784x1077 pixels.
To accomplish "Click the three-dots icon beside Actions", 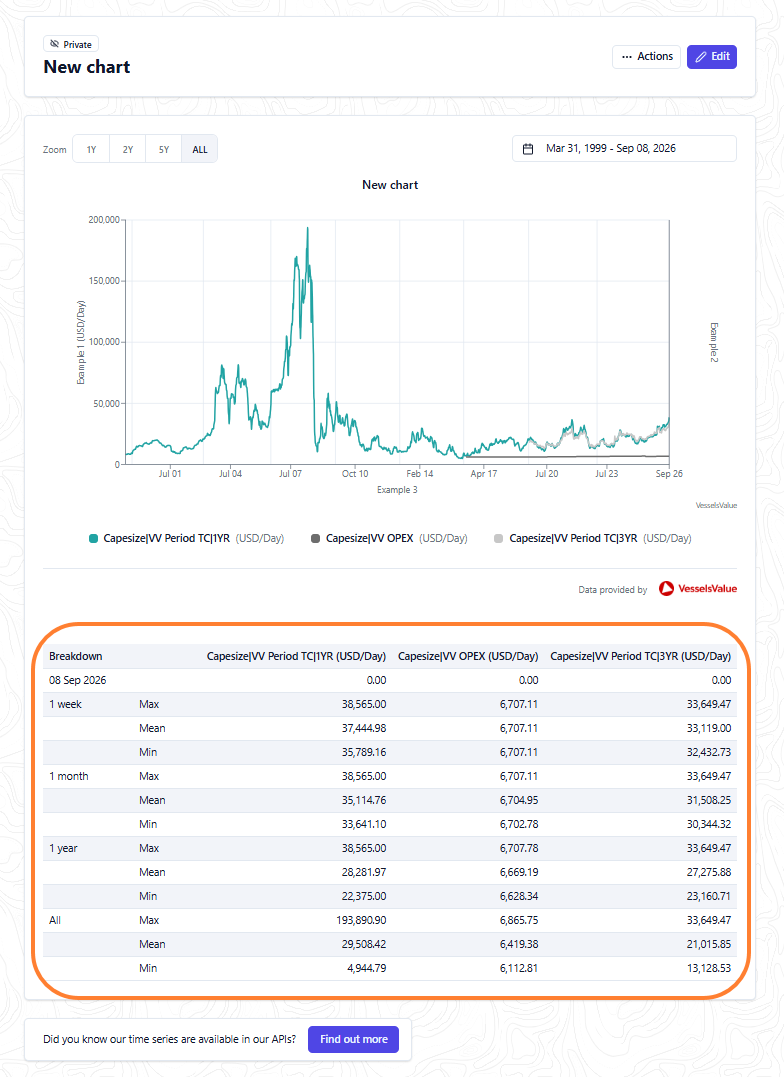I will 627,57.
